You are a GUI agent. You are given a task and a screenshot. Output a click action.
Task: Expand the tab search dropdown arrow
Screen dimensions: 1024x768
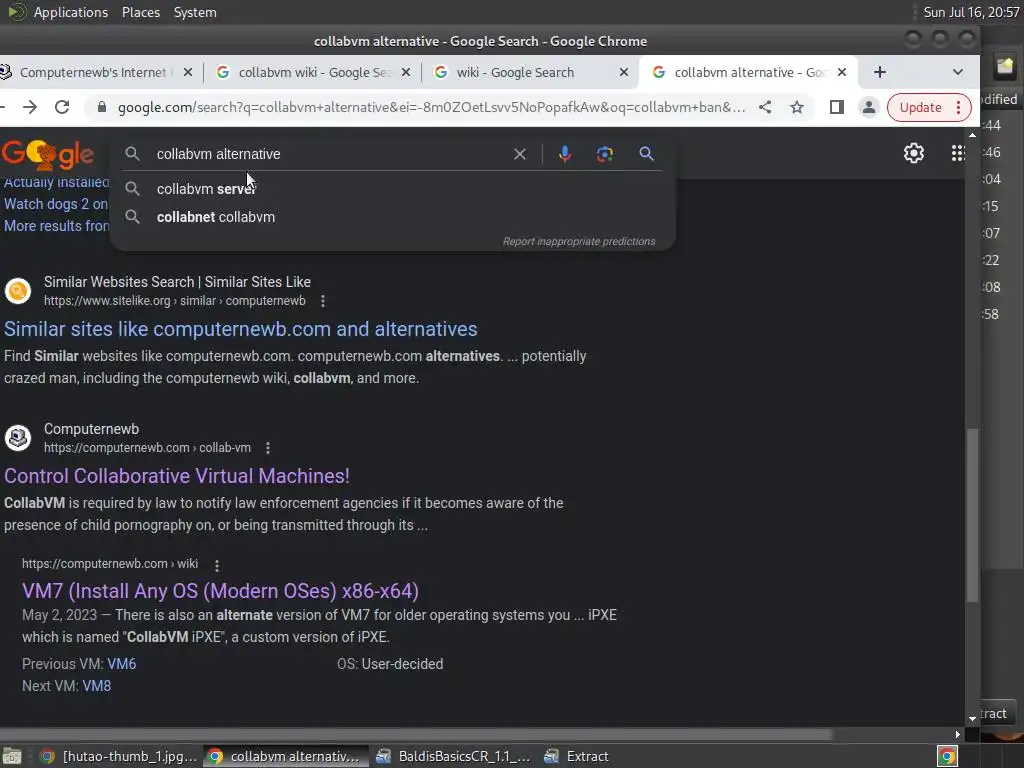(x=957, y=72)
